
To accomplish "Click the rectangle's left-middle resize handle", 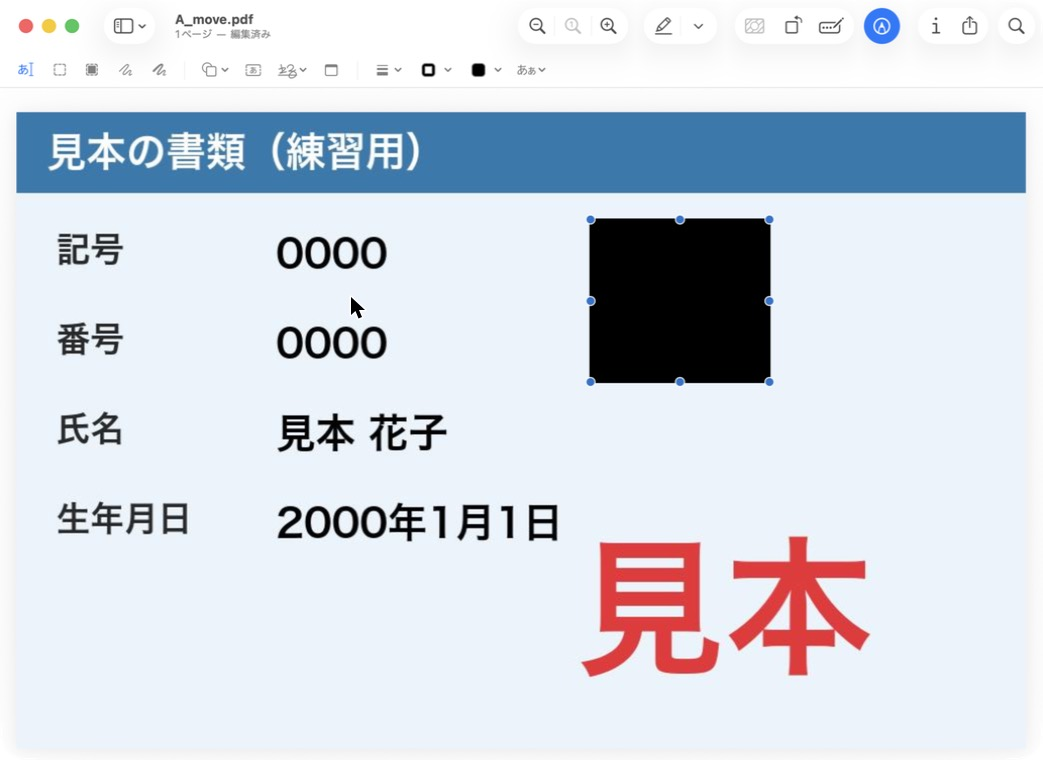I will pyautogui.click(x=590, y=301).
